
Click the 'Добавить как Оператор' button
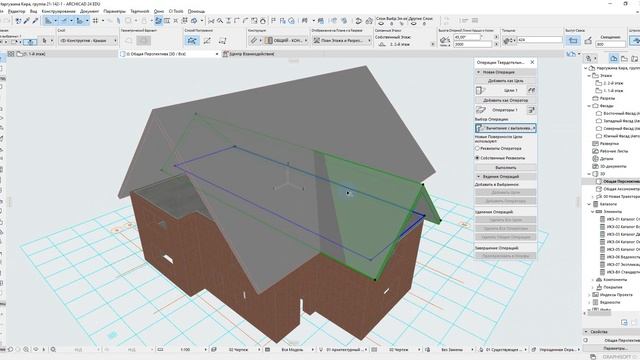[505, 100]
